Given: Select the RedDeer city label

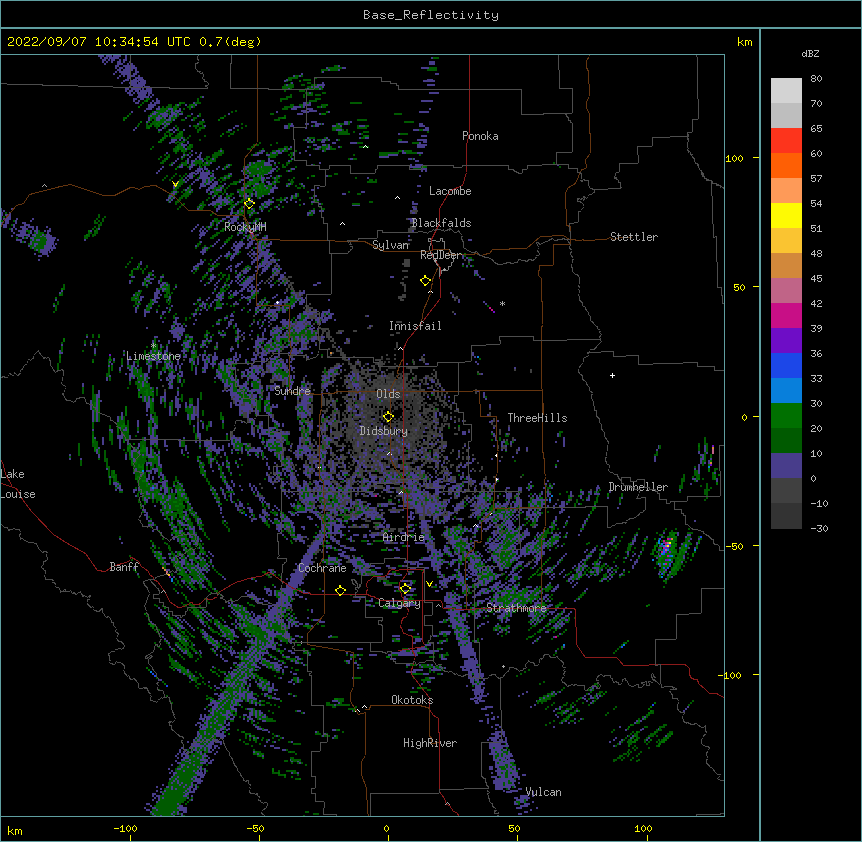Looking at the screenshot, I should point(440,255).
